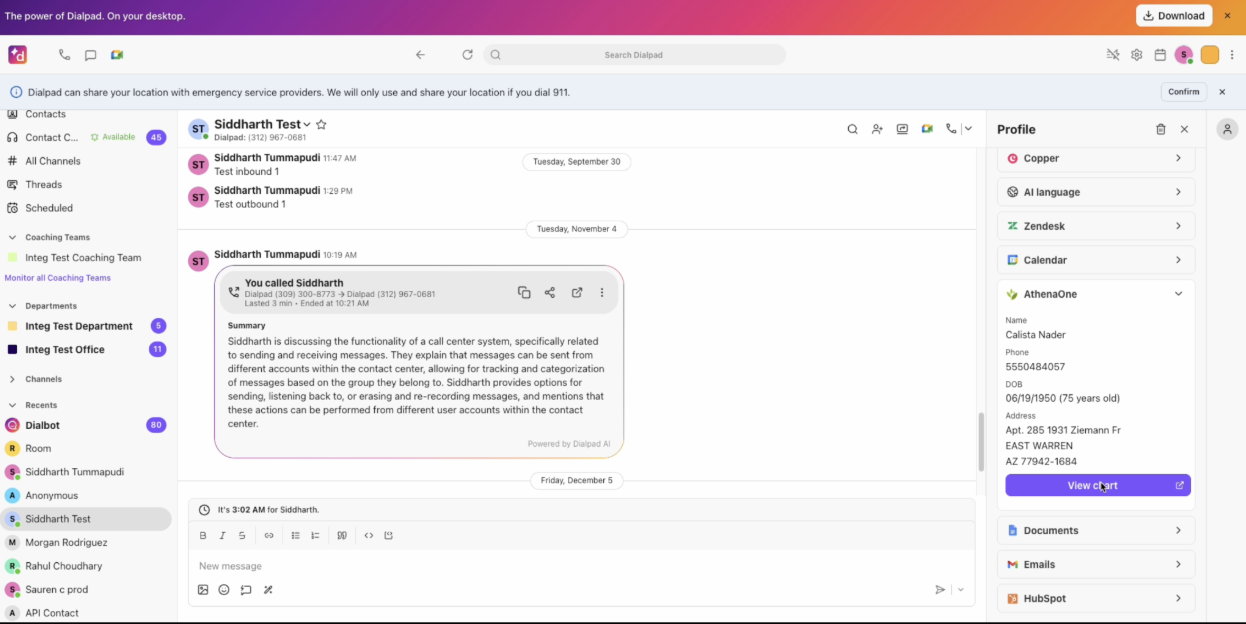1246x624 pixels.
Task: Expand the Emails section
Action: pyautogui.click(x=1096, y=564)
